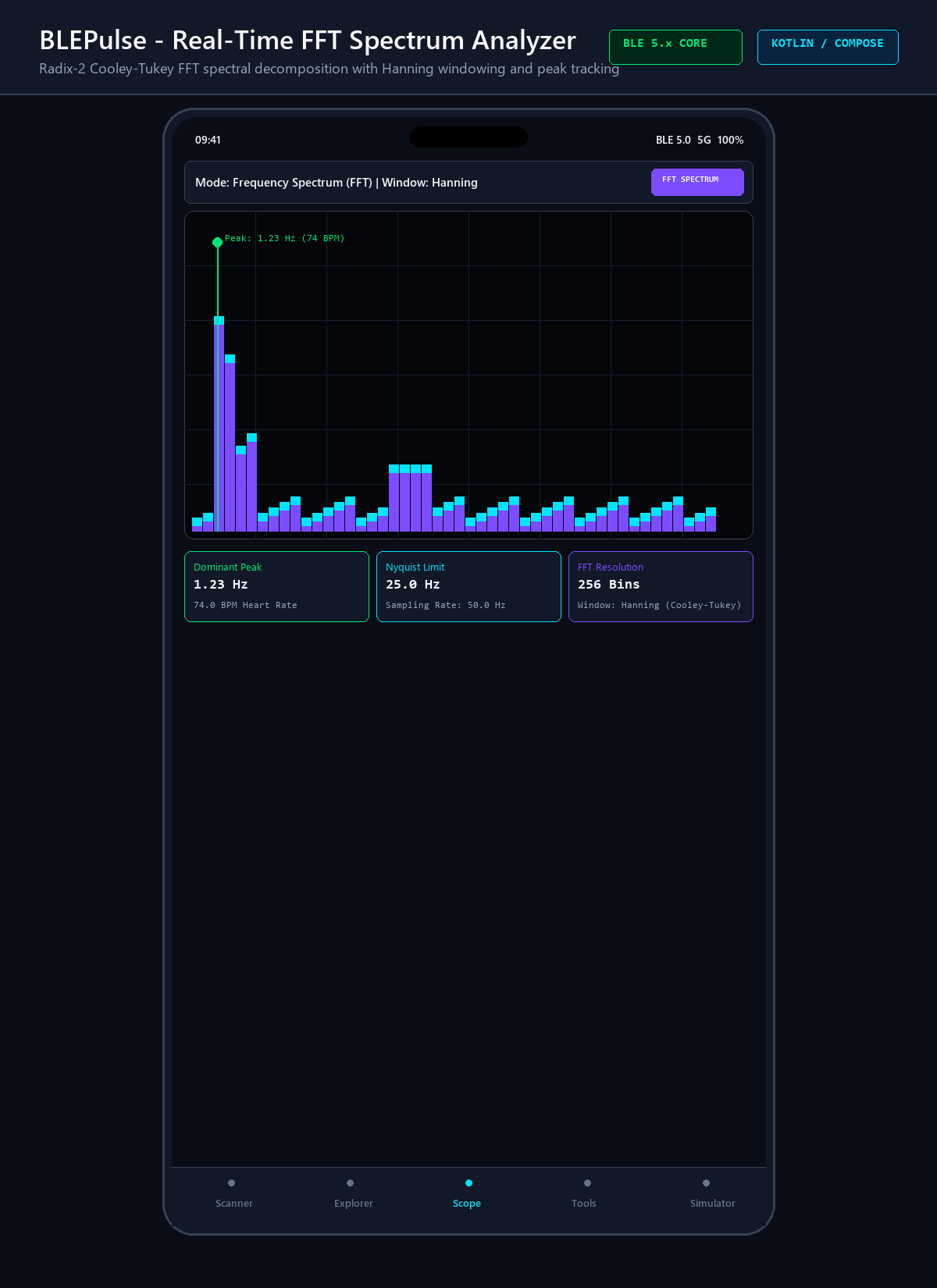Click the 25.0 Hz Nyquist value

413,585
